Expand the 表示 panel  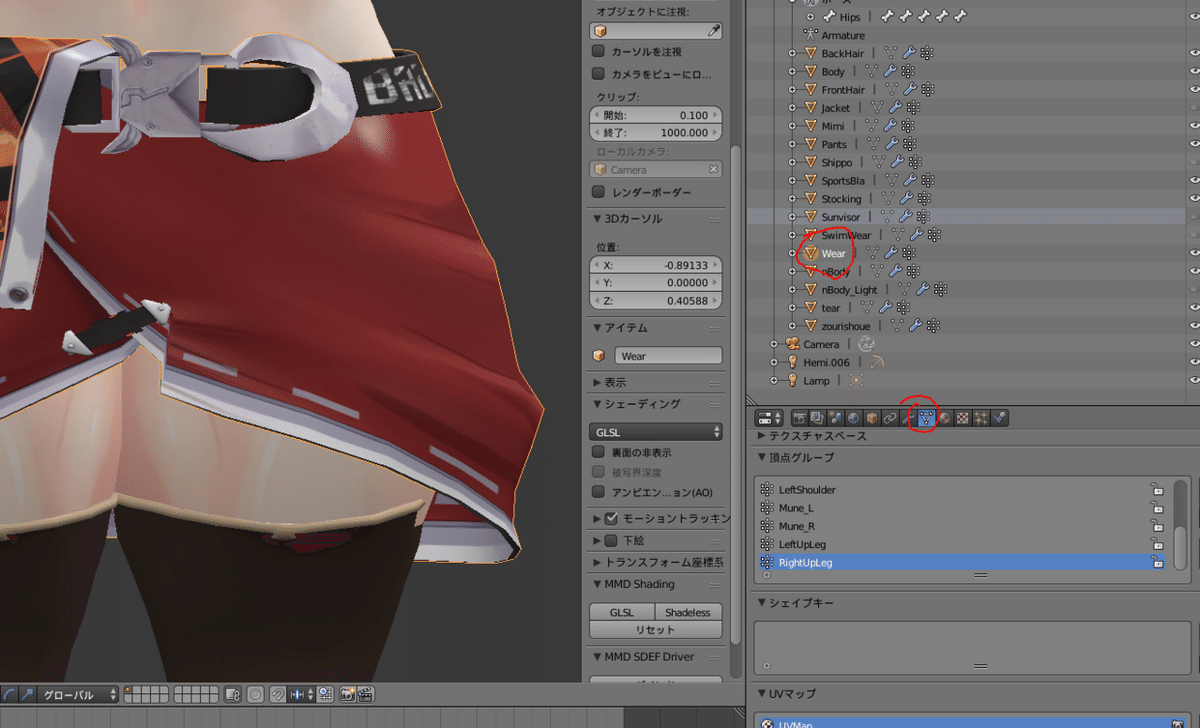[597, 382]
